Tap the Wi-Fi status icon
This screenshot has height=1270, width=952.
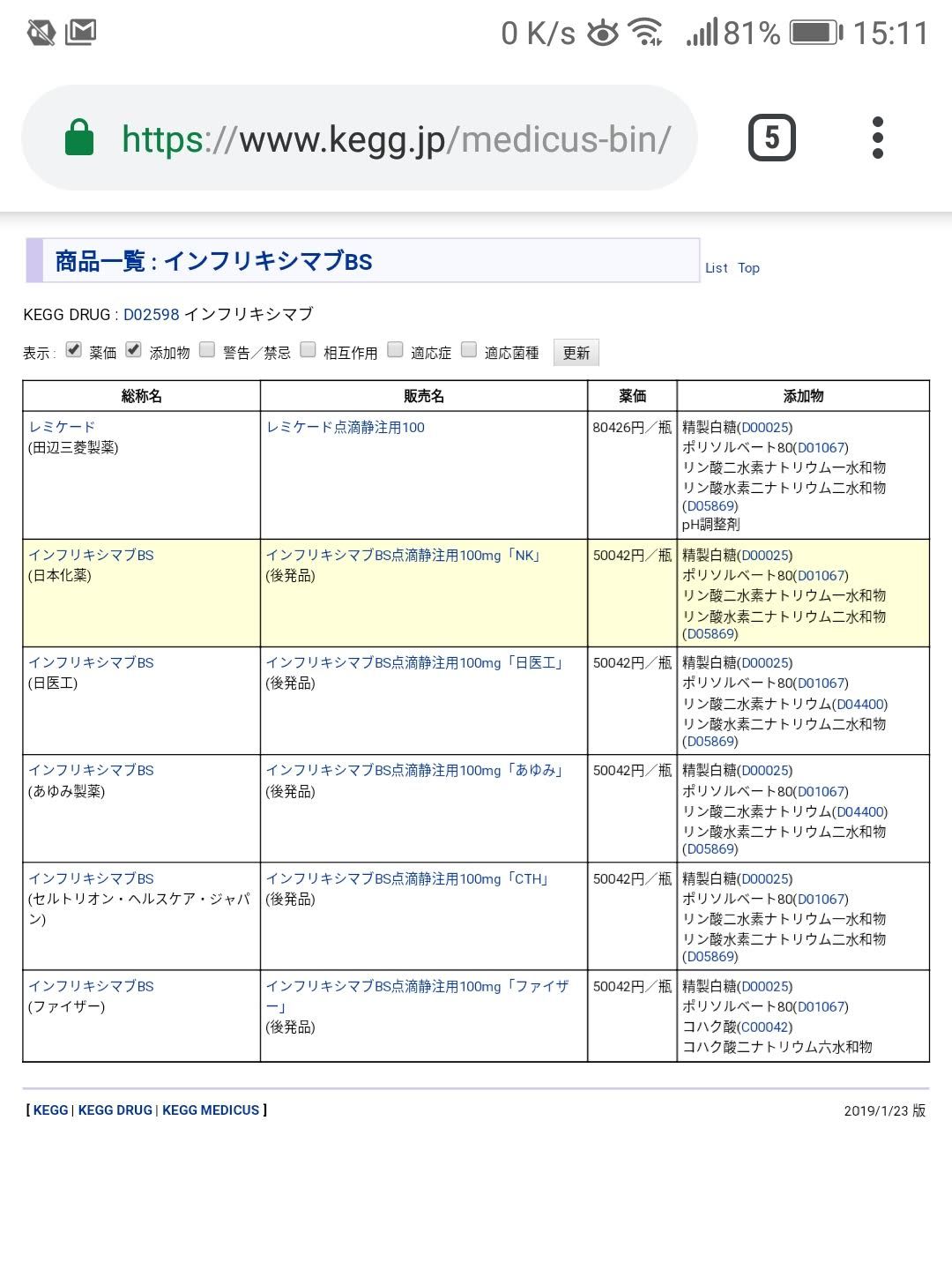(x=645, y=34)
